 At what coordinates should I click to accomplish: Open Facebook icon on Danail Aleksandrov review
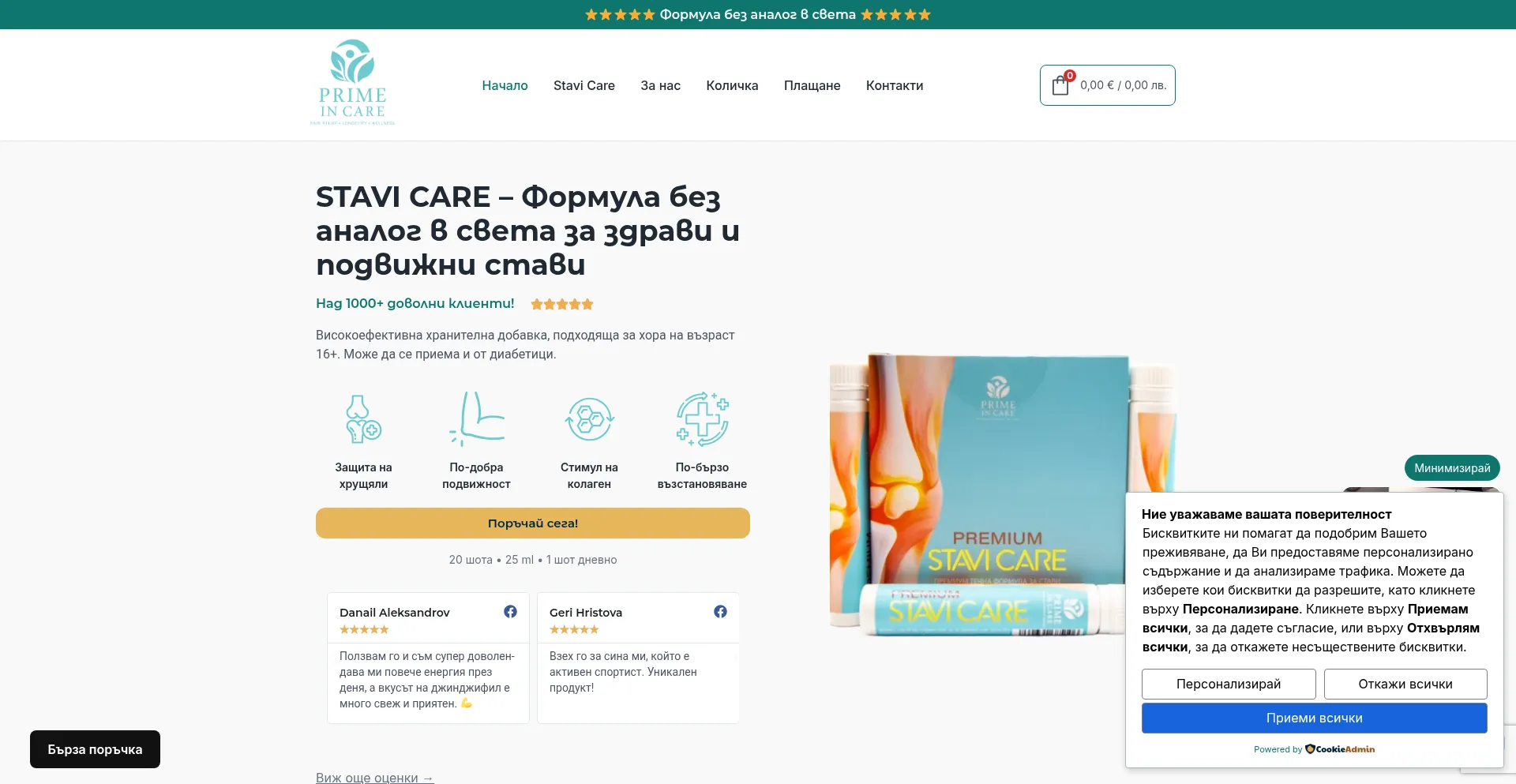coord(510,612)
